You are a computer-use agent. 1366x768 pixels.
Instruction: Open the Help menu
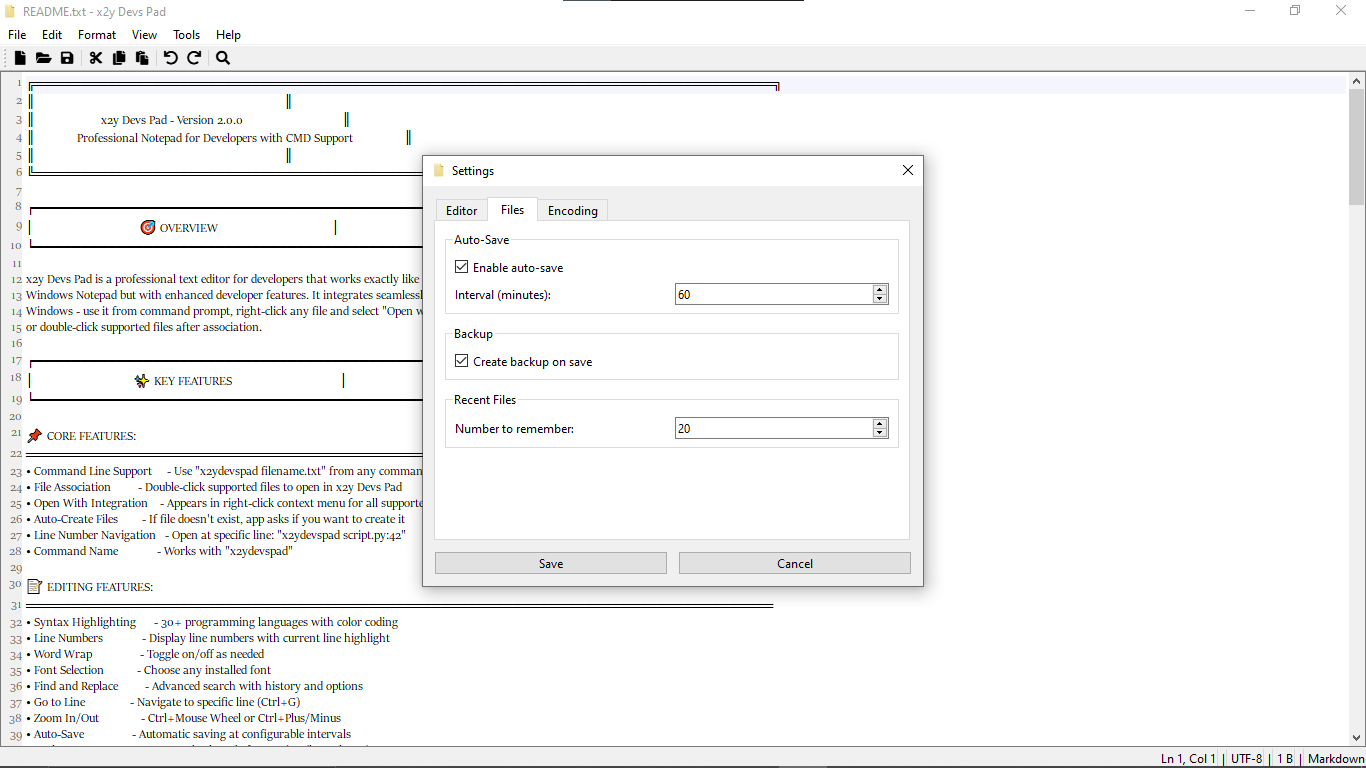(229, 35)
